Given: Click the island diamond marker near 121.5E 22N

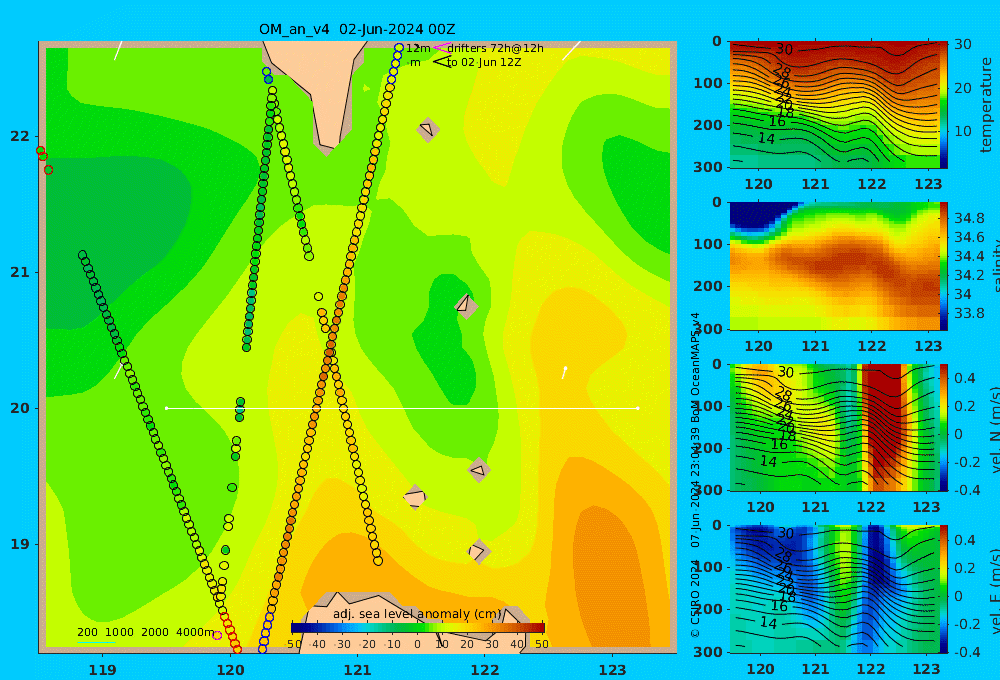Looking at the screenshot, I should (428, 129).
